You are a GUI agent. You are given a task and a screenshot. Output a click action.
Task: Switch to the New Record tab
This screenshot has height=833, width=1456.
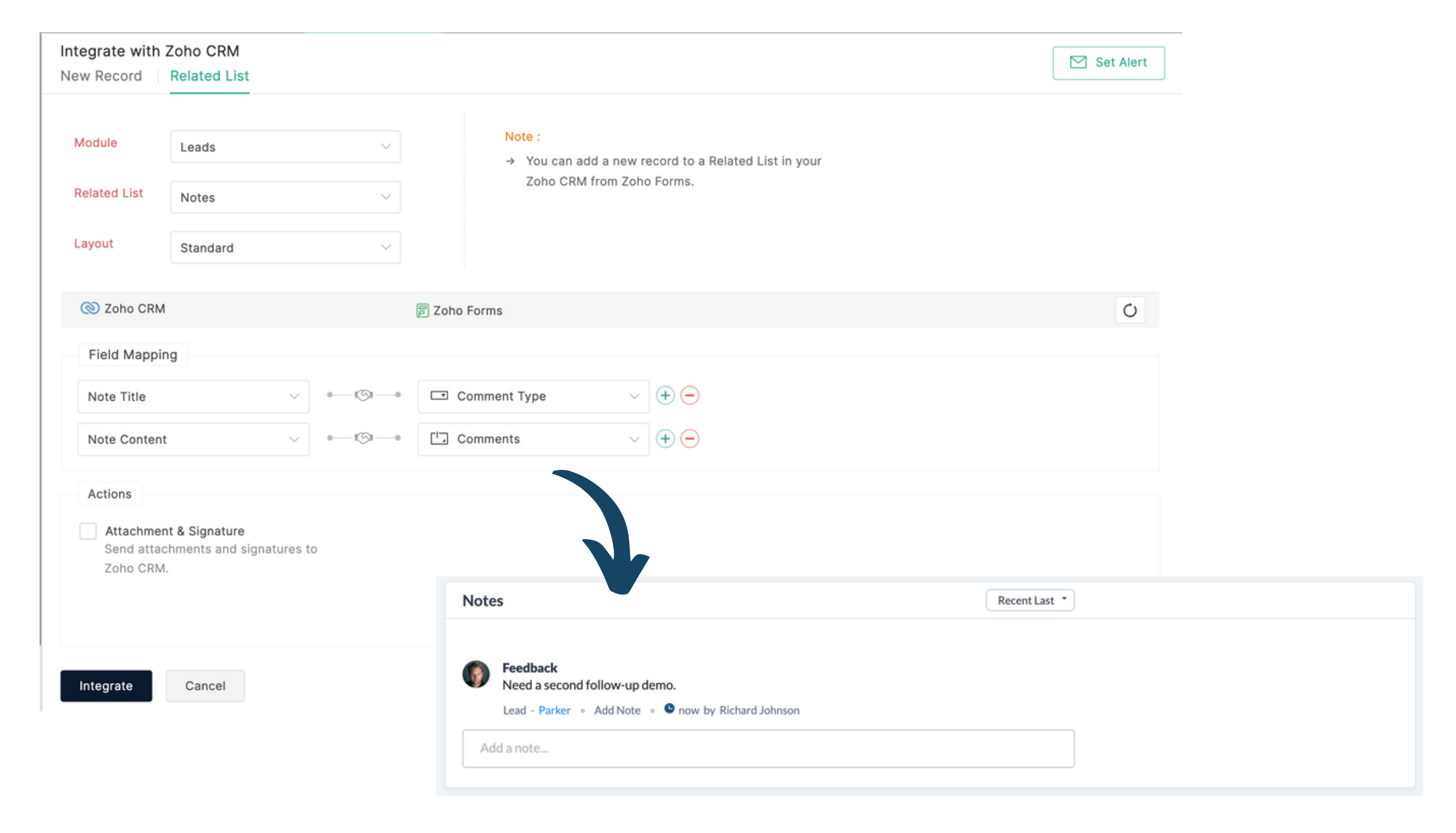point(101,76)
